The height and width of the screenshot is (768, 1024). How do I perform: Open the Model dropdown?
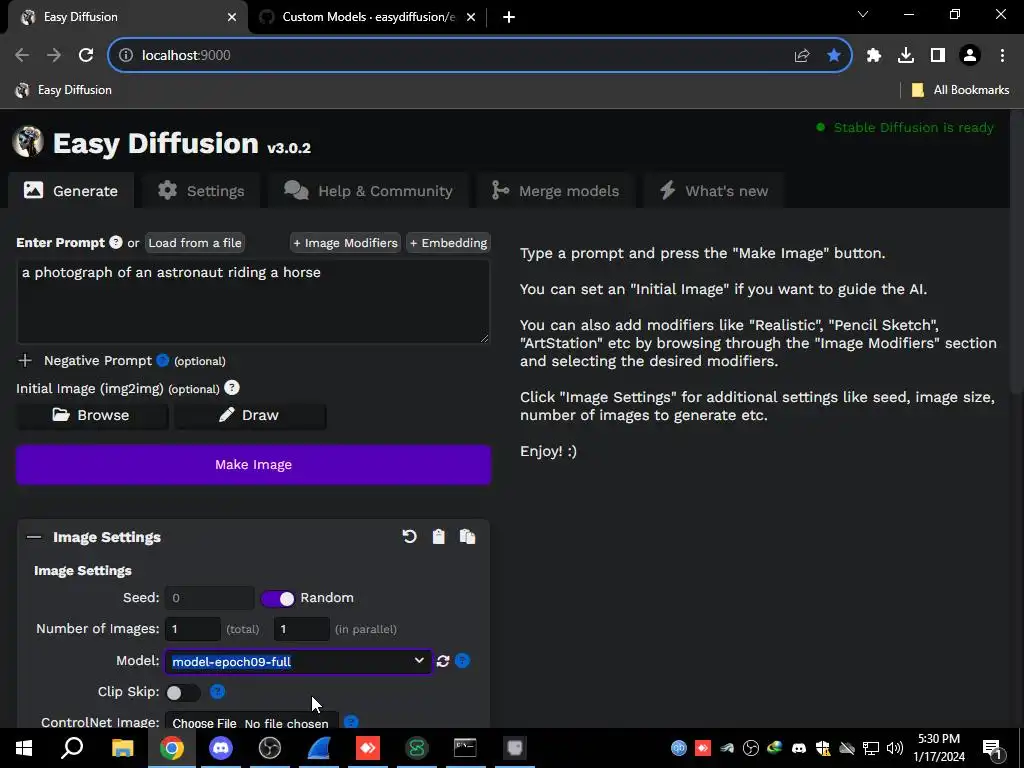click(x=298, y=662)
